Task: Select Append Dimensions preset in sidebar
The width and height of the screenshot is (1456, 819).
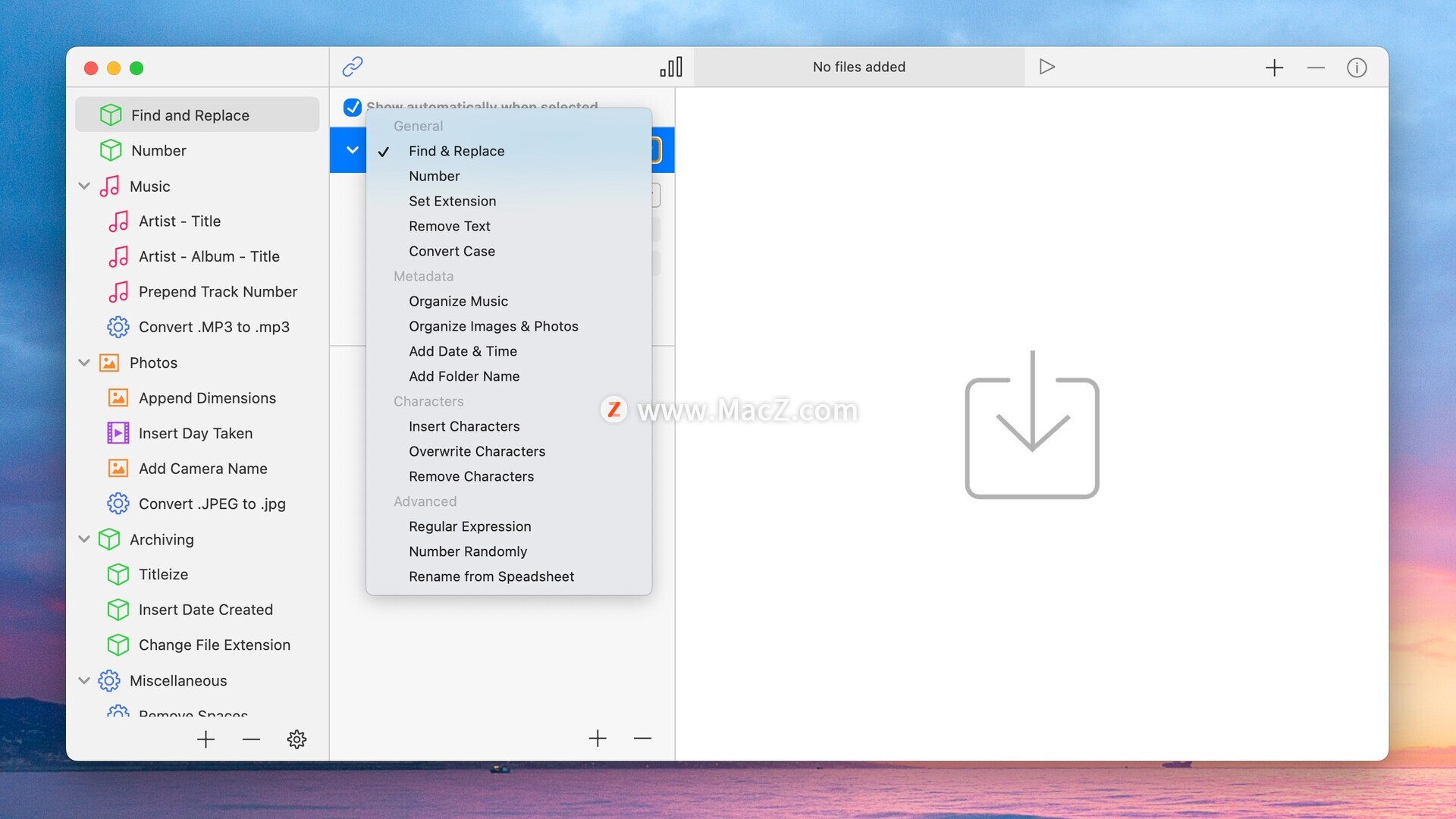Action: (207, 398)
